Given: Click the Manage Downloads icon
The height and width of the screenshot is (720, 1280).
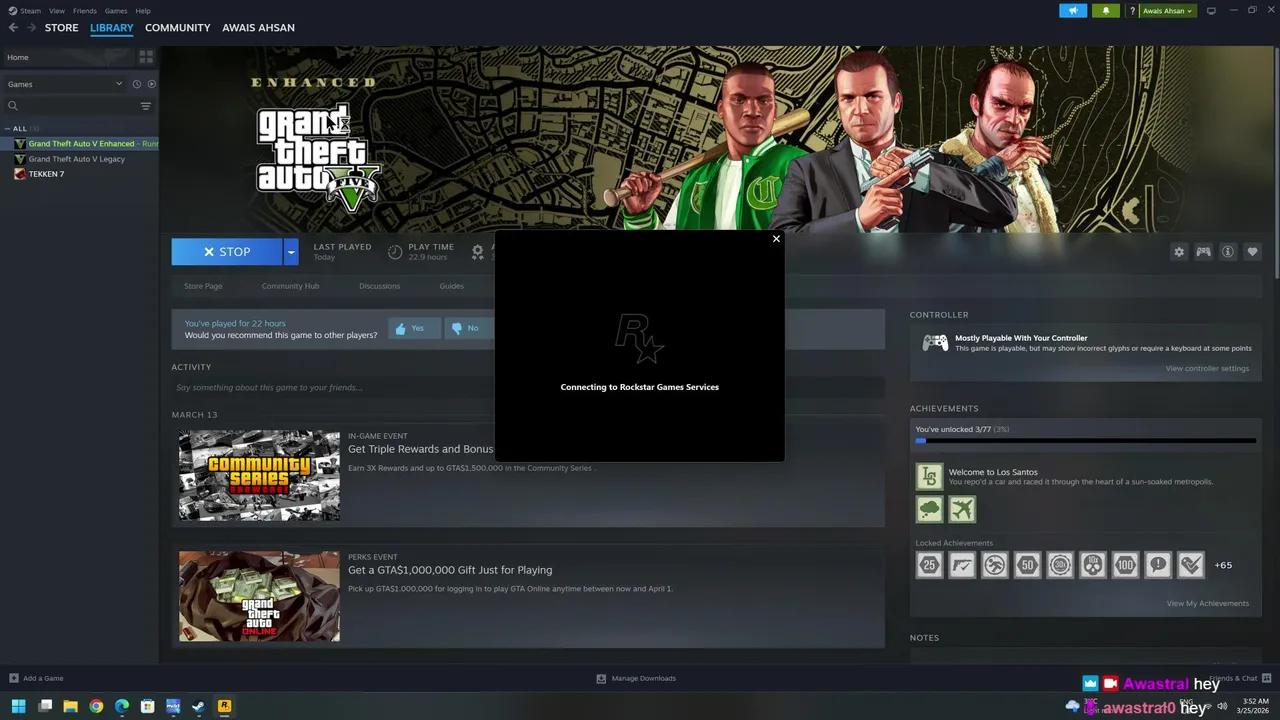Looking at the screenshot, I should pyautogui.click(x=601, y=678).
